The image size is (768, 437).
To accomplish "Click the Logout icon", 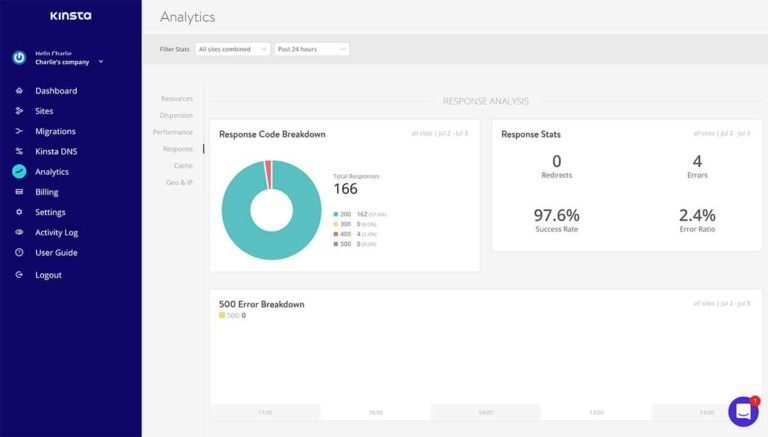I will [19, 275].
